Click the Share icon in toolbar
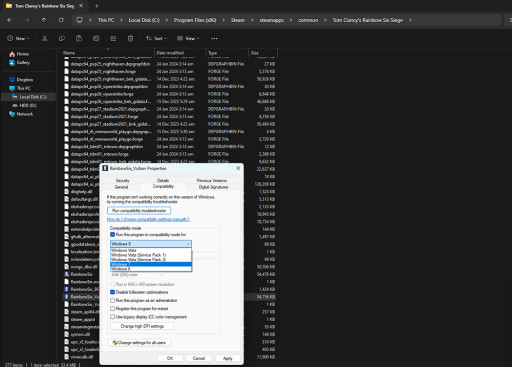The image size is (512, 367). 113,38
